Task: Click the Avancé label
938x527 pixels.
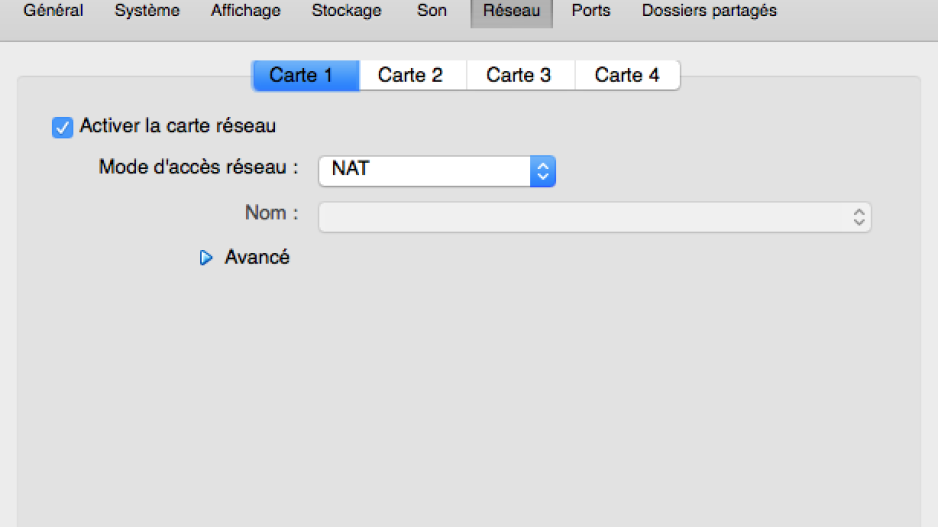Action: pos(257,257)
